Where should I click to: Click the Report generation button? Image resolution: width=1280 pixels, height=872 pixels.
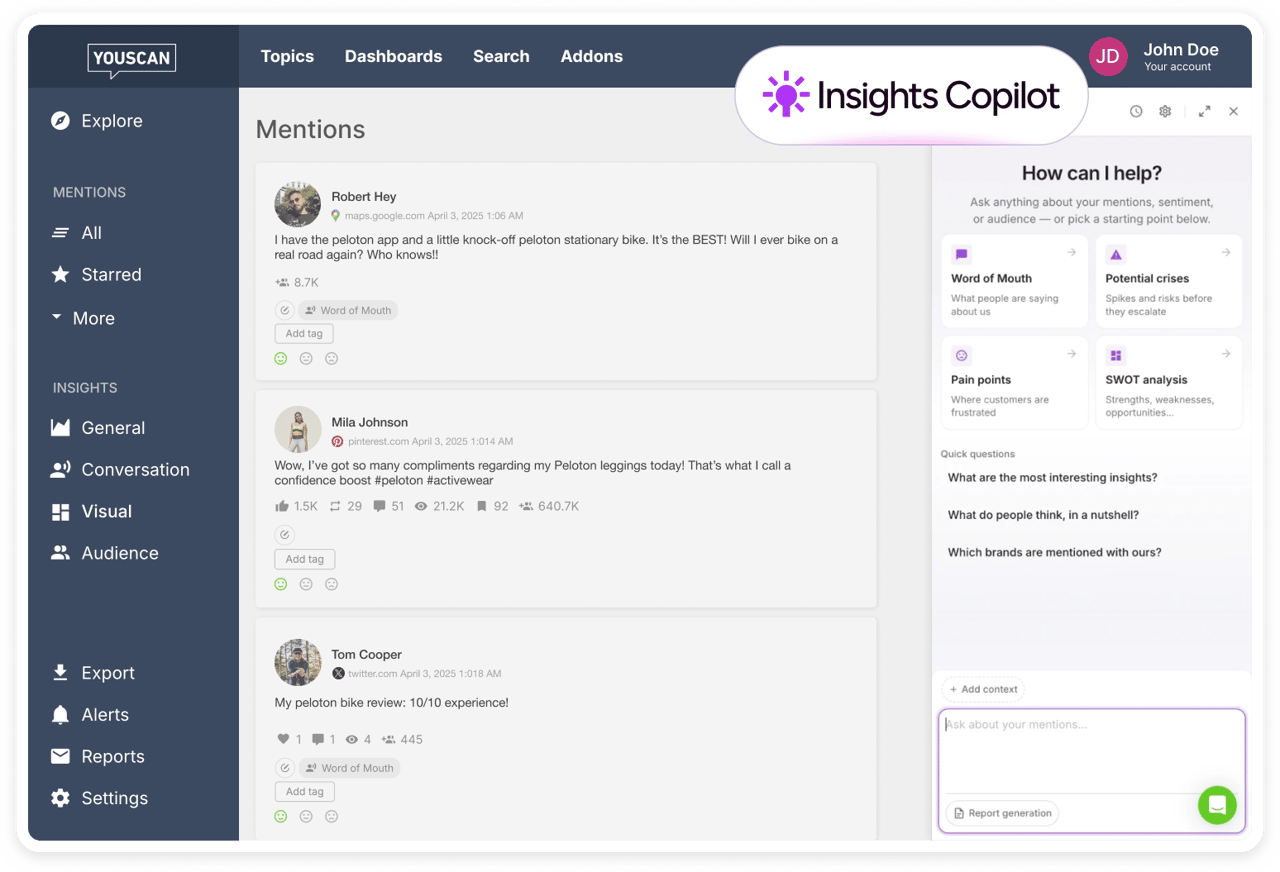pos(1002,813)
